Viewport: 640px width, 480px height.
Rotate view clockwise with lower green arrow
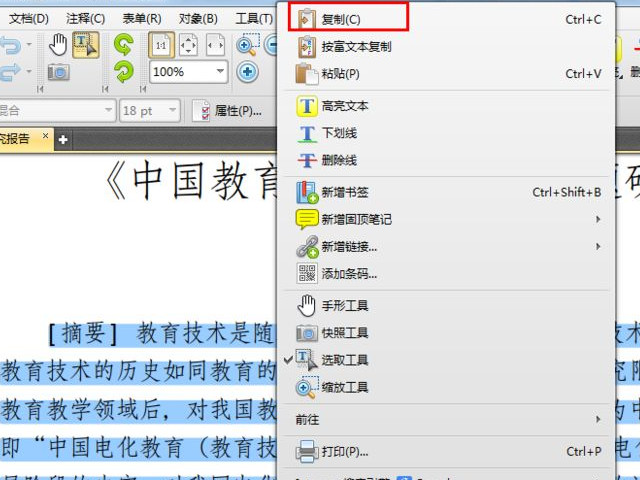pos(124,72)
